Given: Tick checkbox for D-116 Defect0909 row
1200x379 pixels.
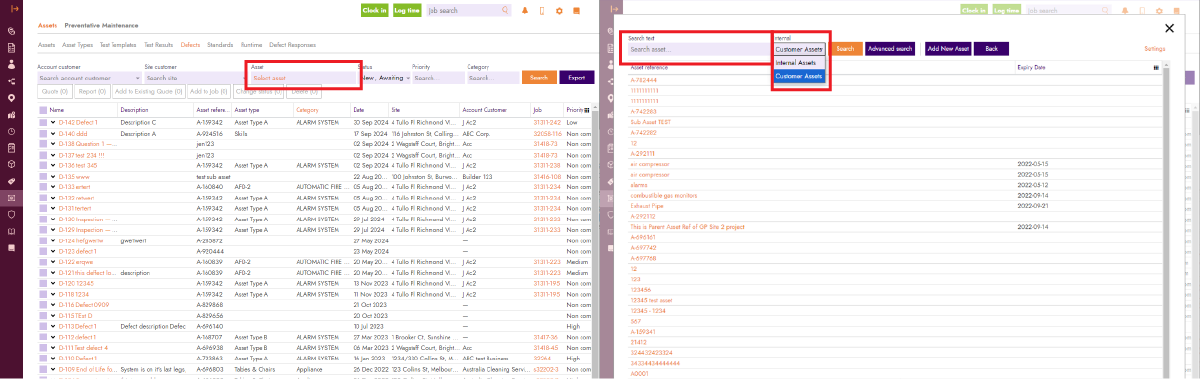Looking at the screenshot, I should 43,305.
